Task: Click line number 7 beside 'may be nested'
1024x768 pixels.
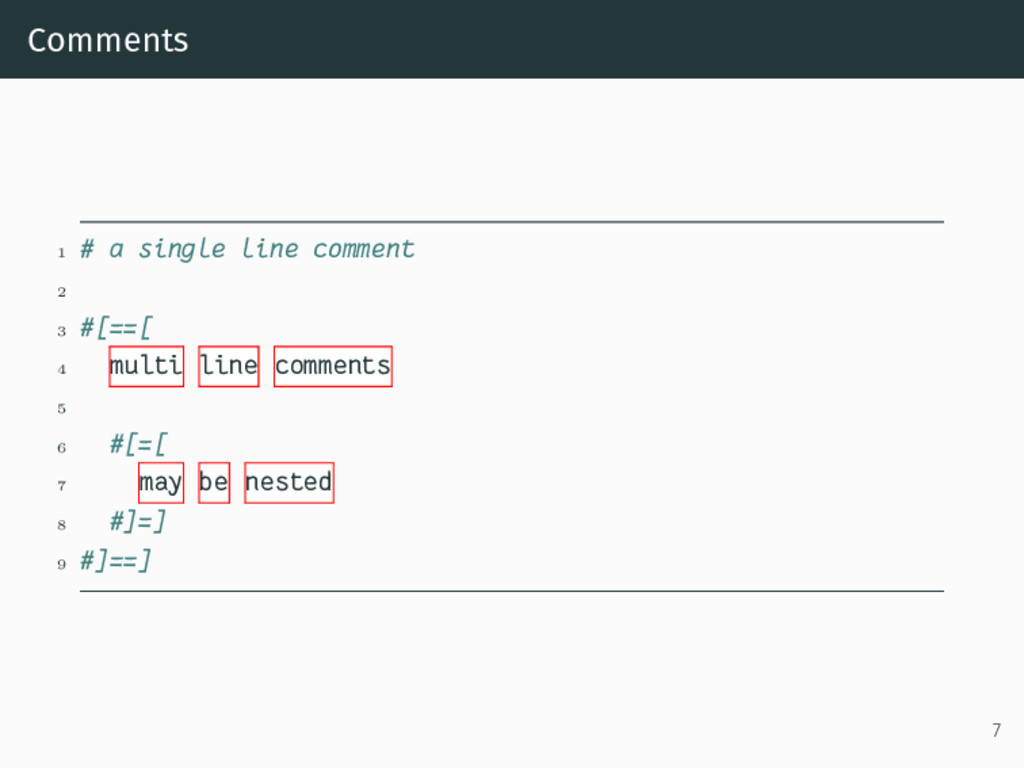Action: point(61,486)
